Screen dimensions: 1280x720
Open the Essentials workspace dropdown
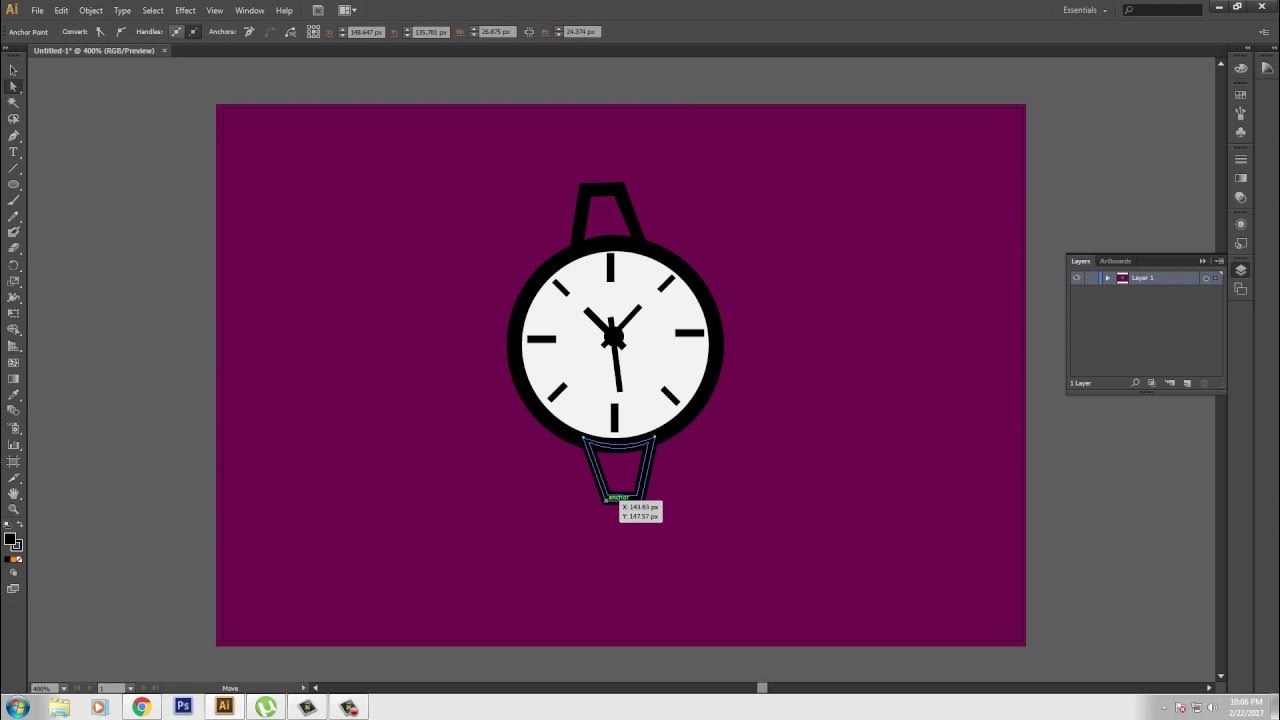(x=1085, y=10)
